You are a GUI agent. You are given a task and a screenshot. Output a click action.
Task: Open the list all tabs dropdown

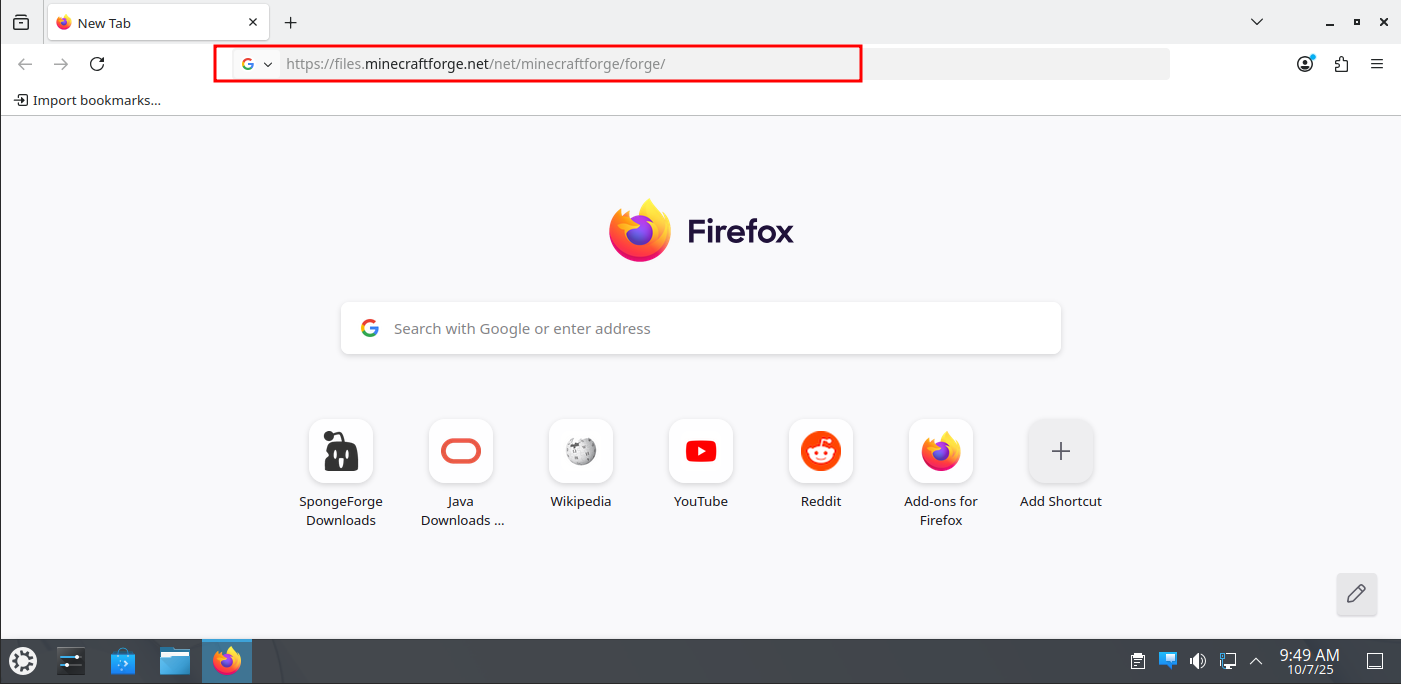(x=1257, y=22)
